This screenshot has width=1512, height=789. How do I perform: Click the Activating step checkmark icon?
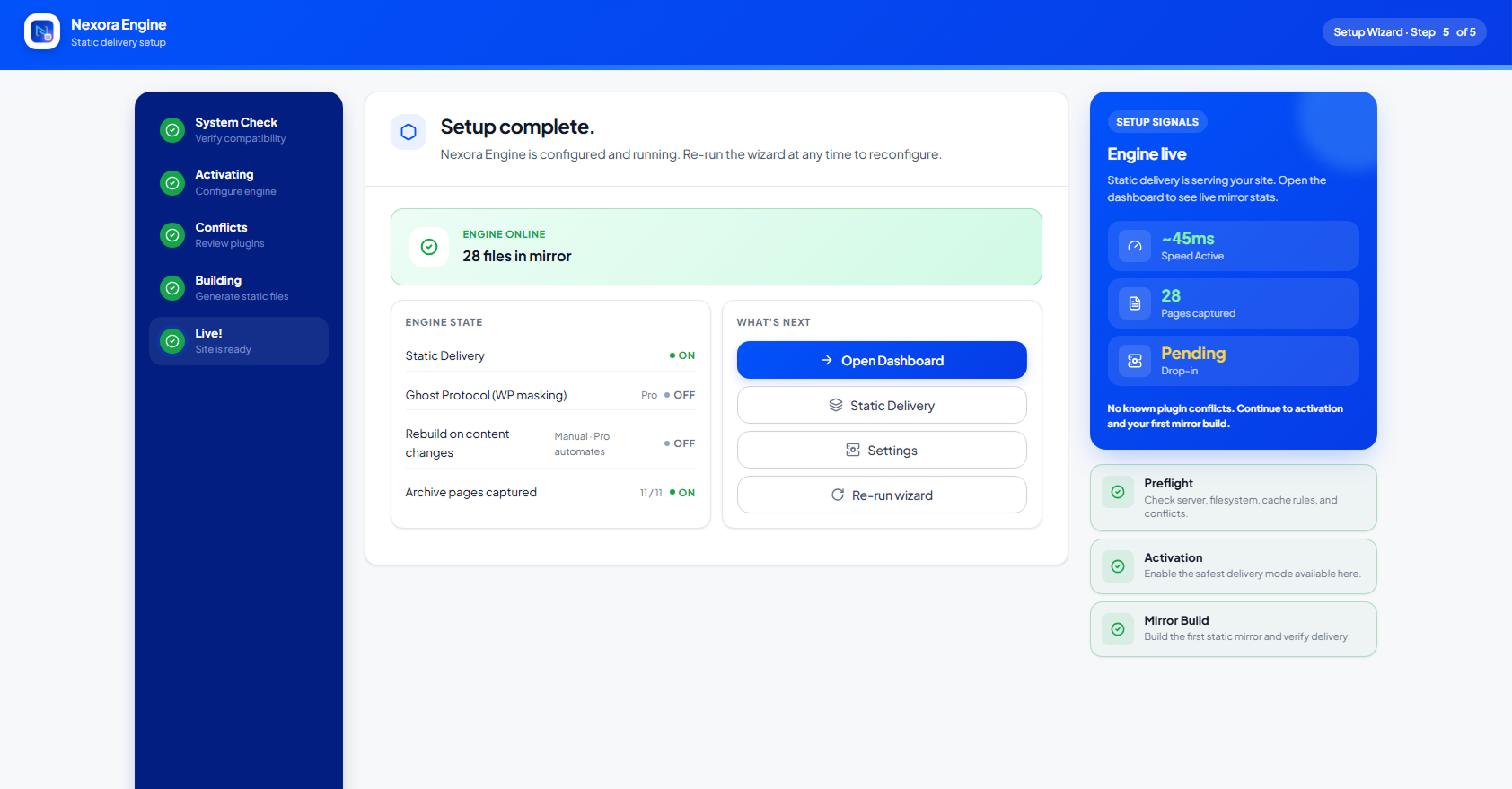click(171, 183)
